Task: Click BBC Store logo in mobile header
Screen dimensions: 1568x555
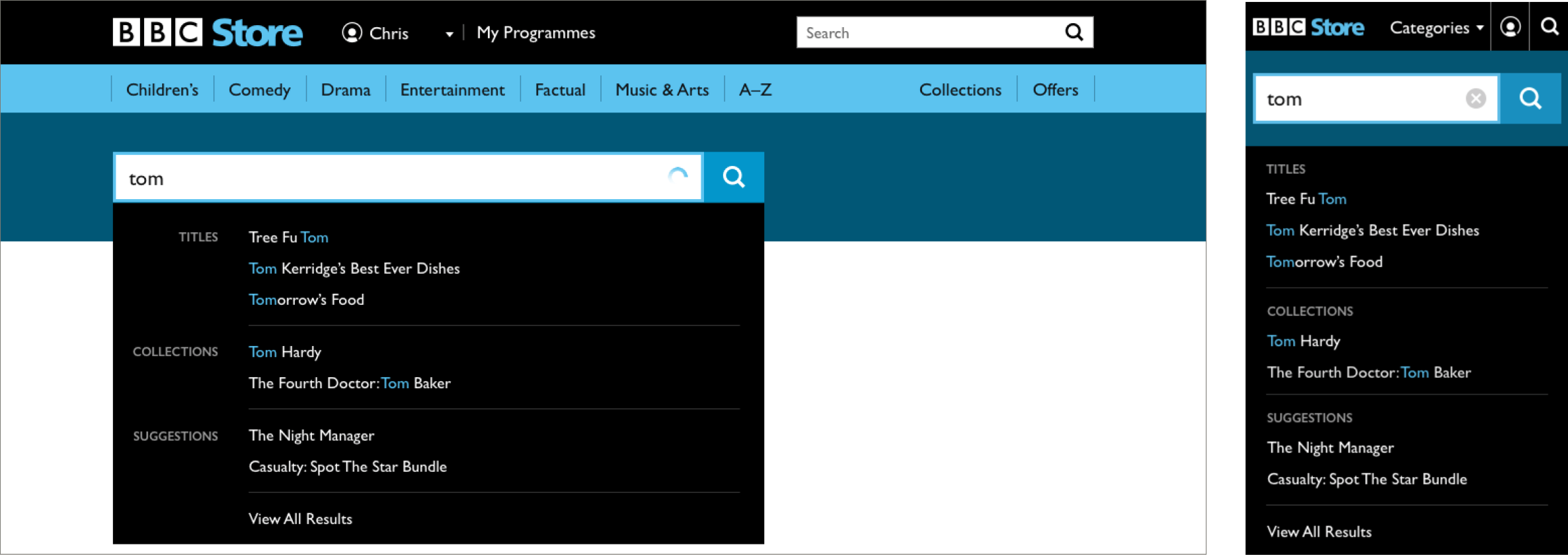Action: [x=1308, y=27]
